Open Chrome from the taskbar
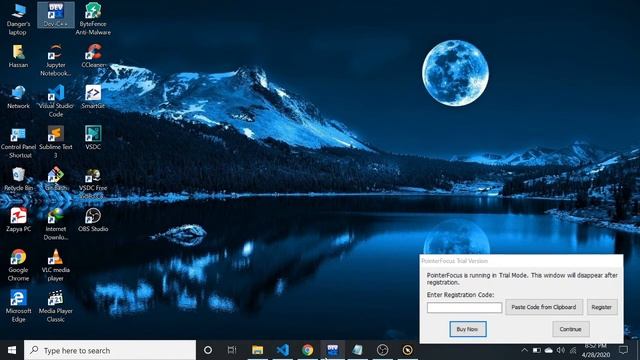 point(308,350)
